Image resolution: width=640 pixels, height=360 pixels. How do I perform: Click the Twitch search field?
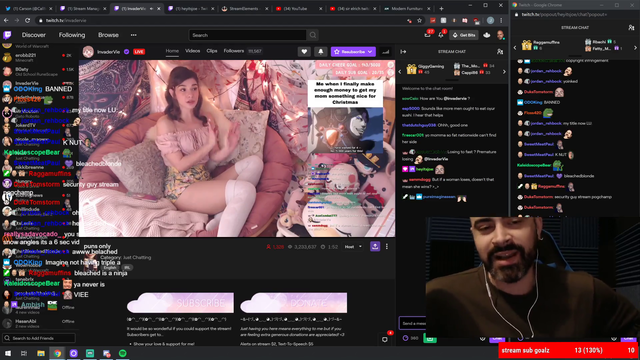[247, 35]
